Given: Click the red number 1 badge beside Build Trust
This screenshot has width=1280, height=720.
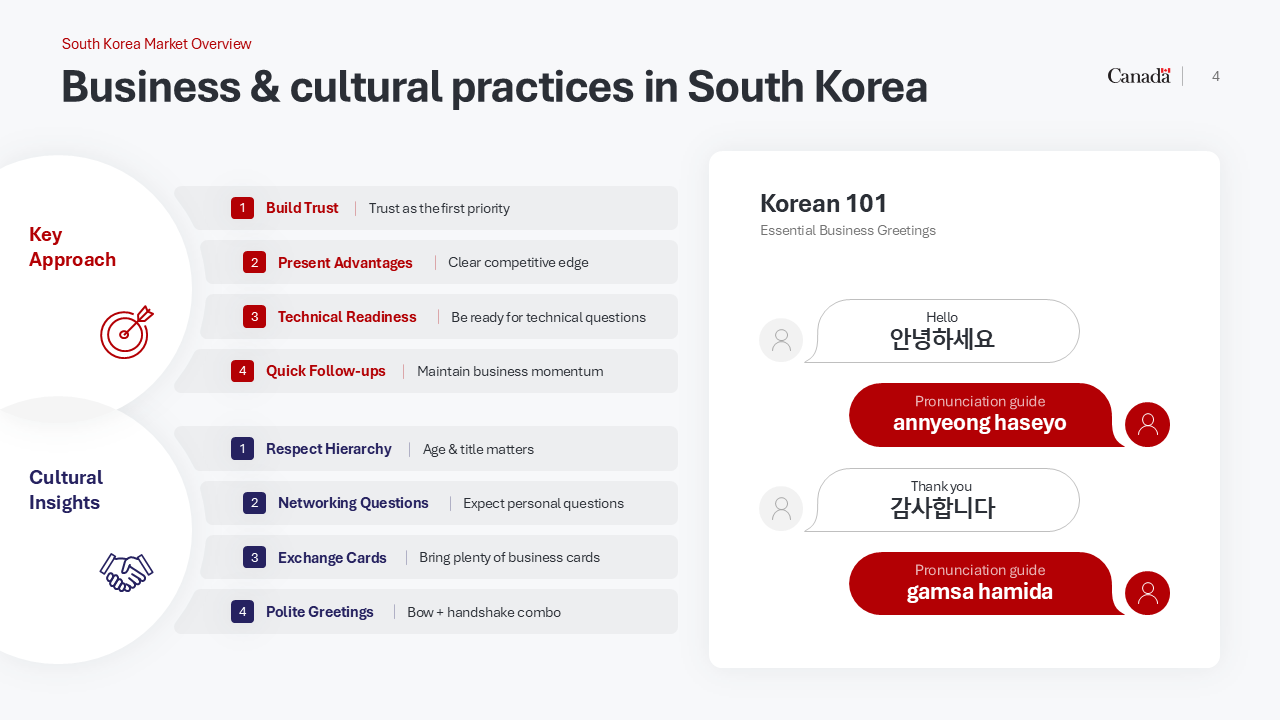Looking at the screenshot, I should pos(242,208).
